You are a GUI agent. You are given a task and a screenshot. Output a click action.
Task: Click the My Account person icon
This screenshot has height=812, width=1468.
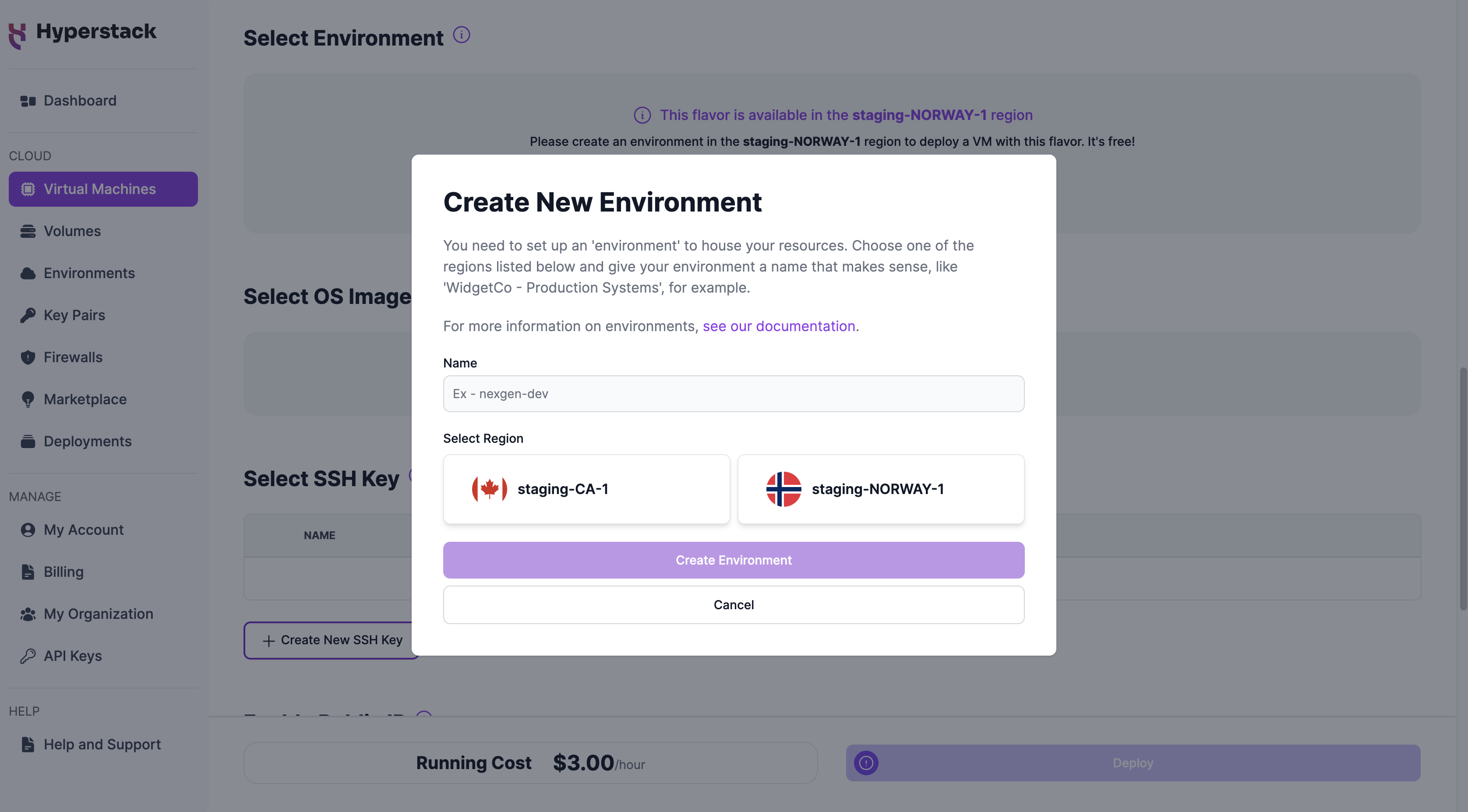tap(28, 530)
